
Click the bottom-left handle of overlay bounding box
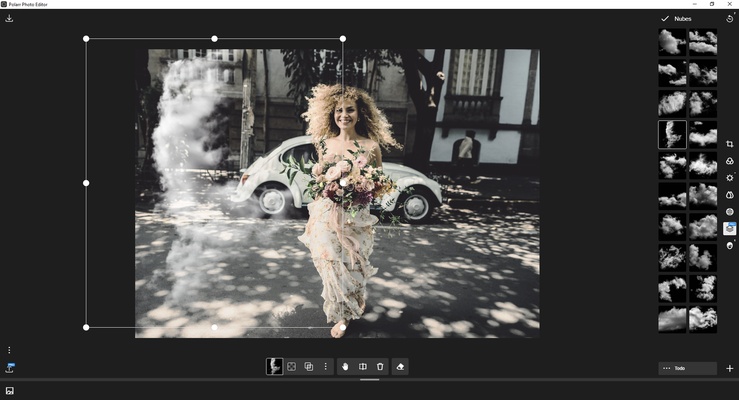pyautogui.click(x=86, y=327)
